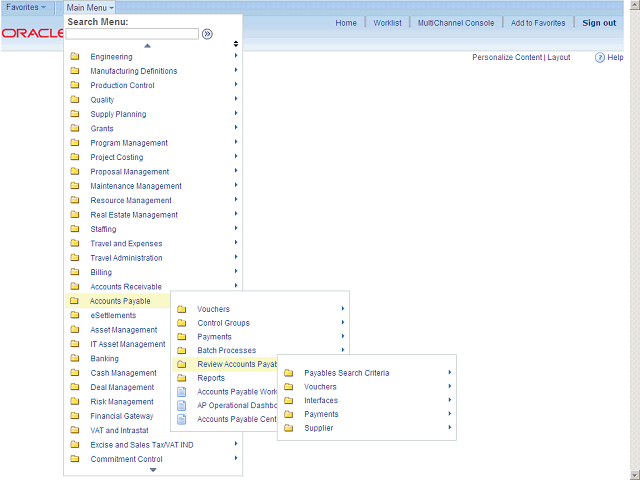This screenshot has width=640, height=480.
Task: Click the AP Operational Dashboard page icon
Action: pyautogui.click(x=181, y=406)
